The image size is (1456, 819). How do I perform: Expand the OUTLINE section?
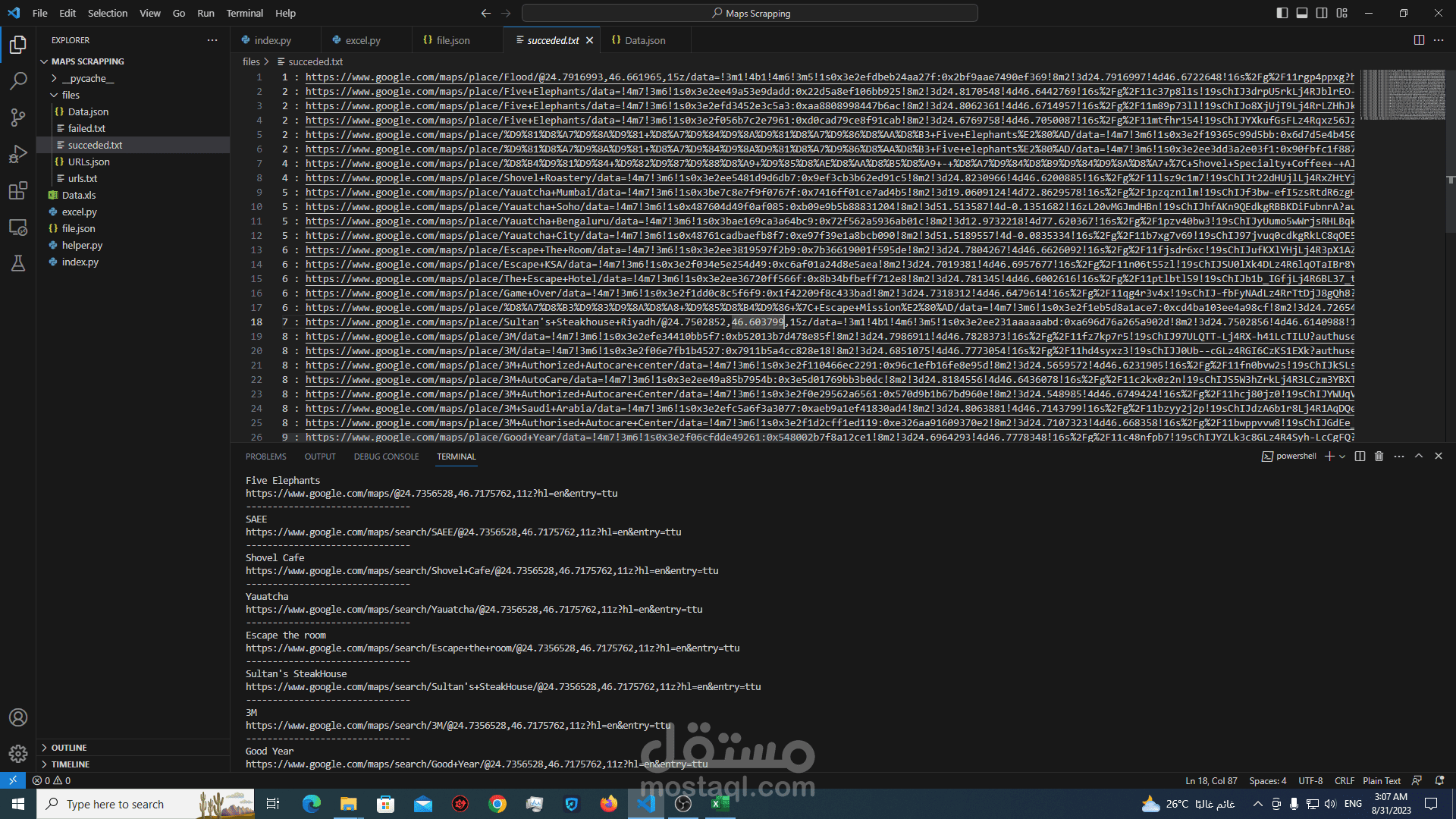pyautogui.click(x=68, y=748)
